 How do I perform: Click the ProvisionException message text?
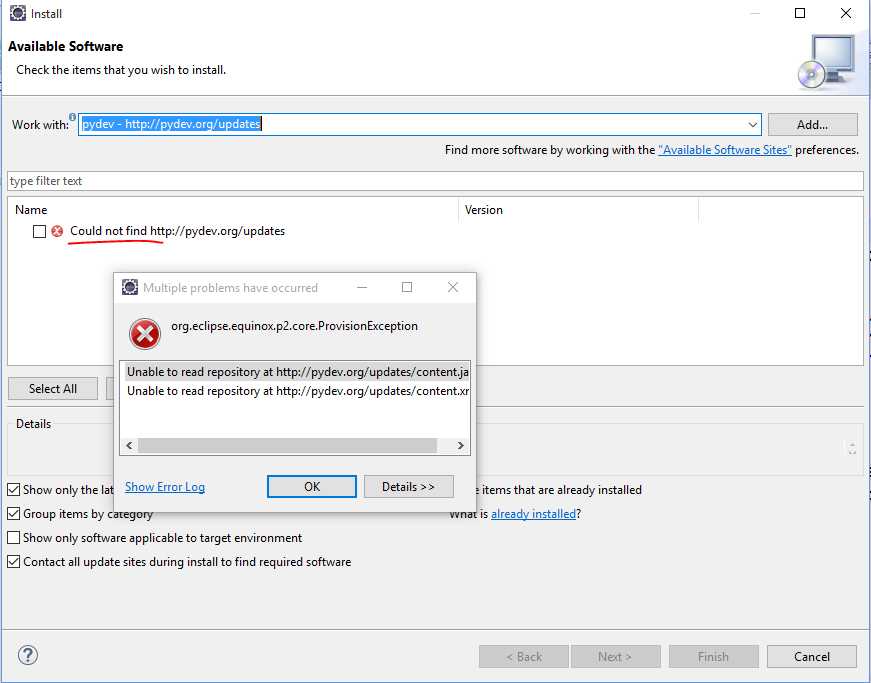point(294,326)
